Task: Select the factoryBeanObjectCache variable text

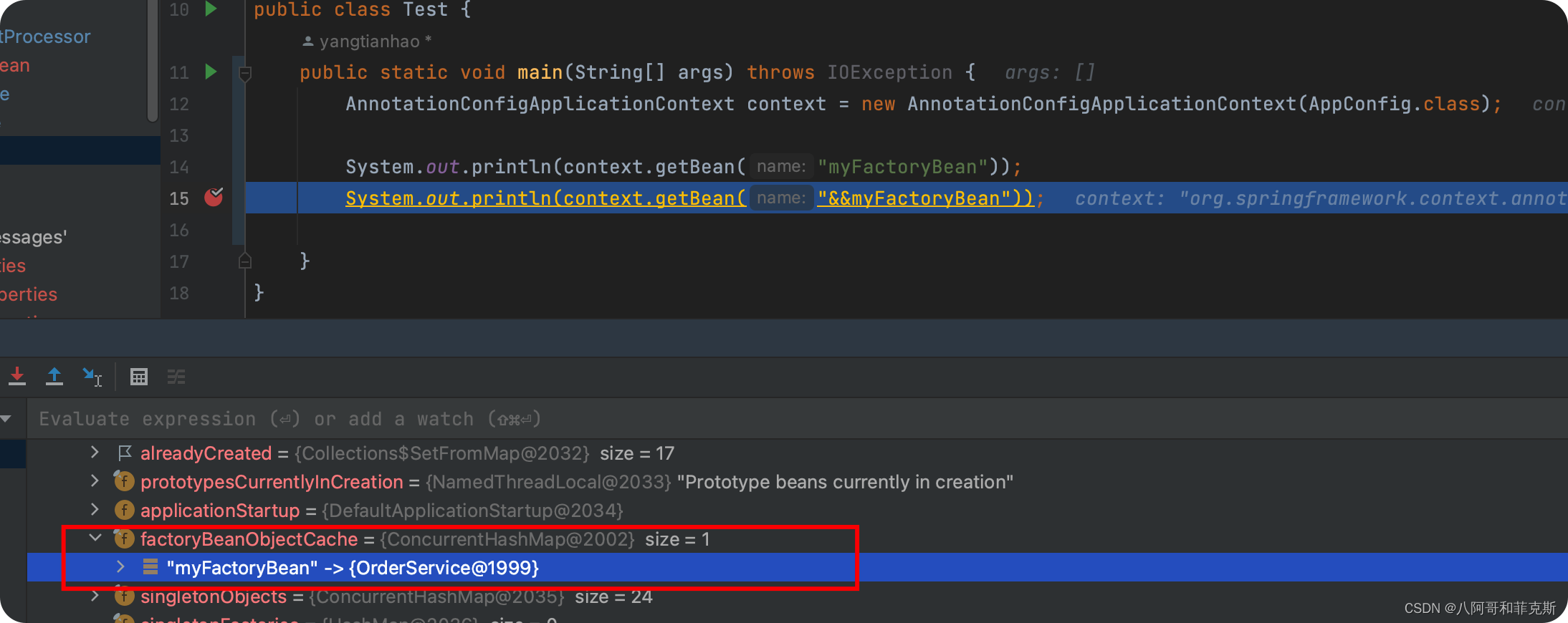Action: pos(249,539)
